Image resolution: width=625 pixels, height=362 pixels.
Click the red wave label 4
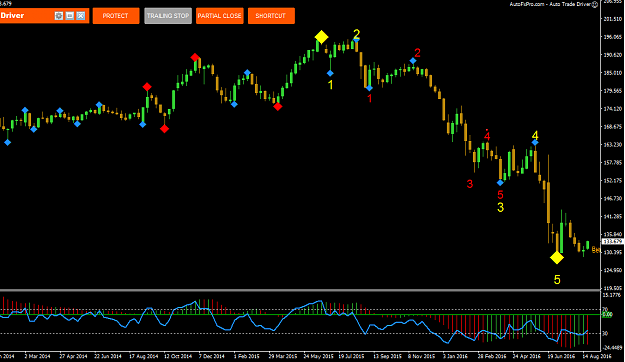[x=487, y=136]
